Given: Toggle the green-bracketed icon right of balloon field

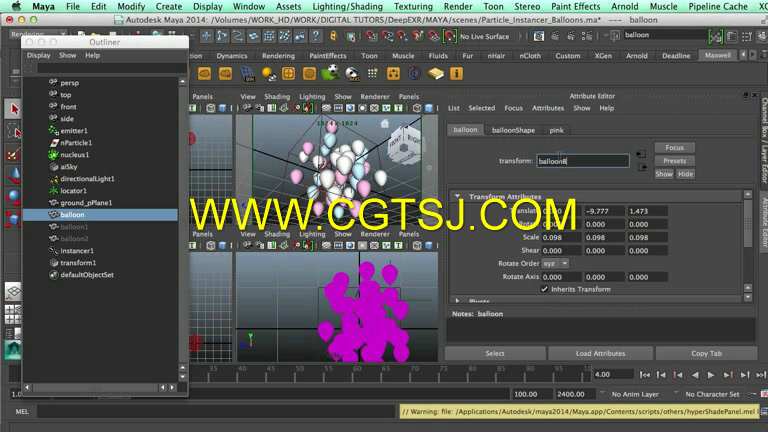Looking at the screenshot, I should 715,36.
